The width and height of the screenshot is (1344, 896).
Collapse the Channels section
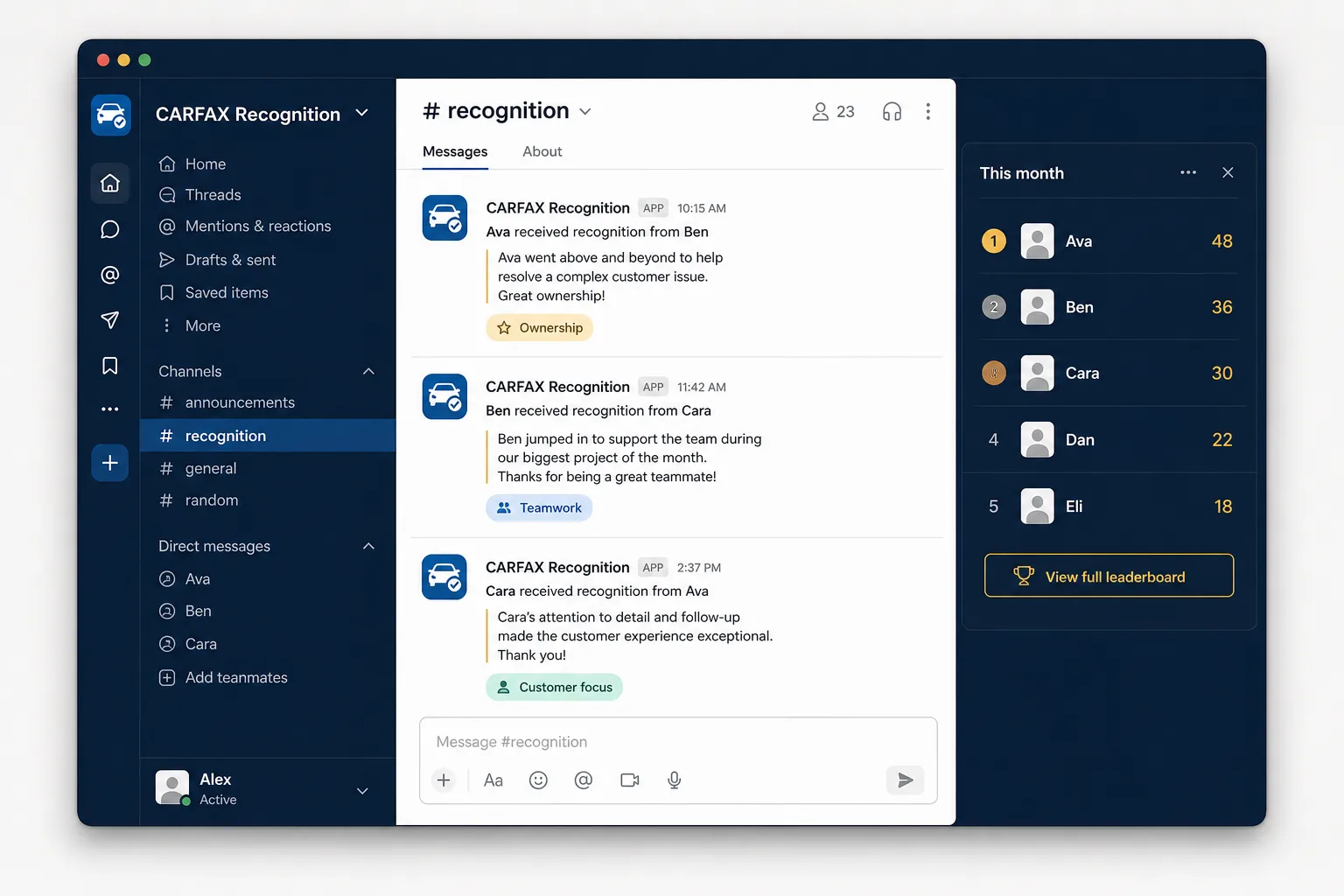[x=368, y=372]
